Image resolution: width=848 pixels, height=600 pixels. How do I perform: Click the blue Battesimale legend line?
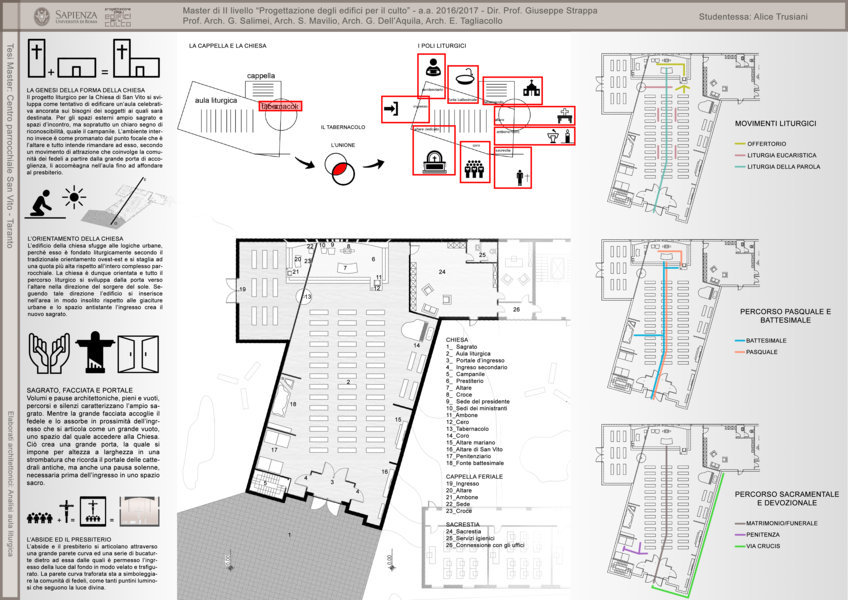click(x=739, y=341)
